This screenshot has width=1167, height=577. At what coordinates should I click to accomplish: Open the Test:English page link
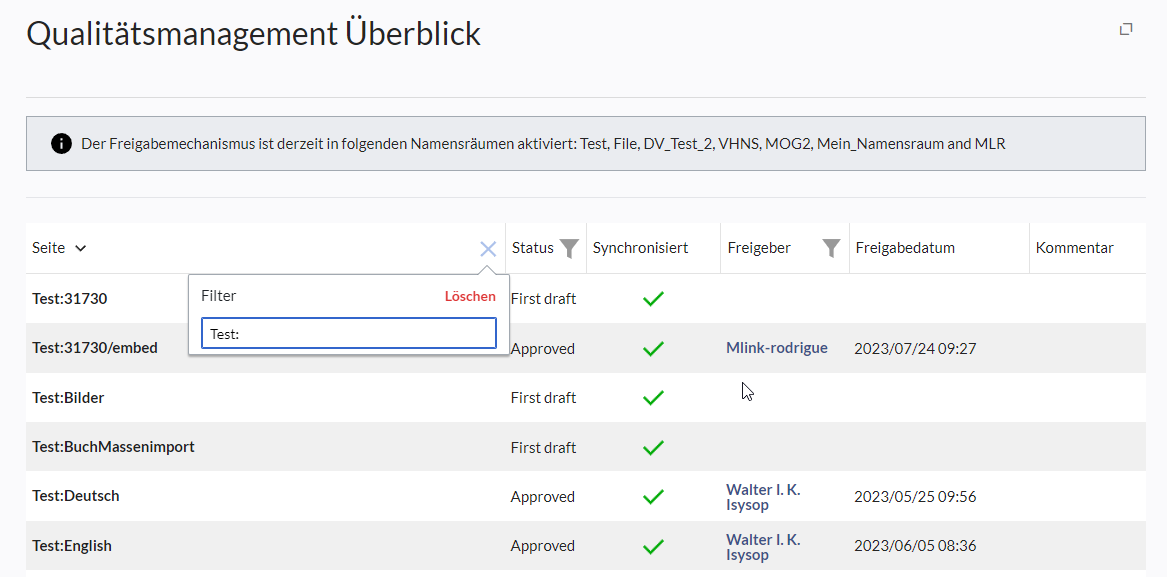(72, 546)
